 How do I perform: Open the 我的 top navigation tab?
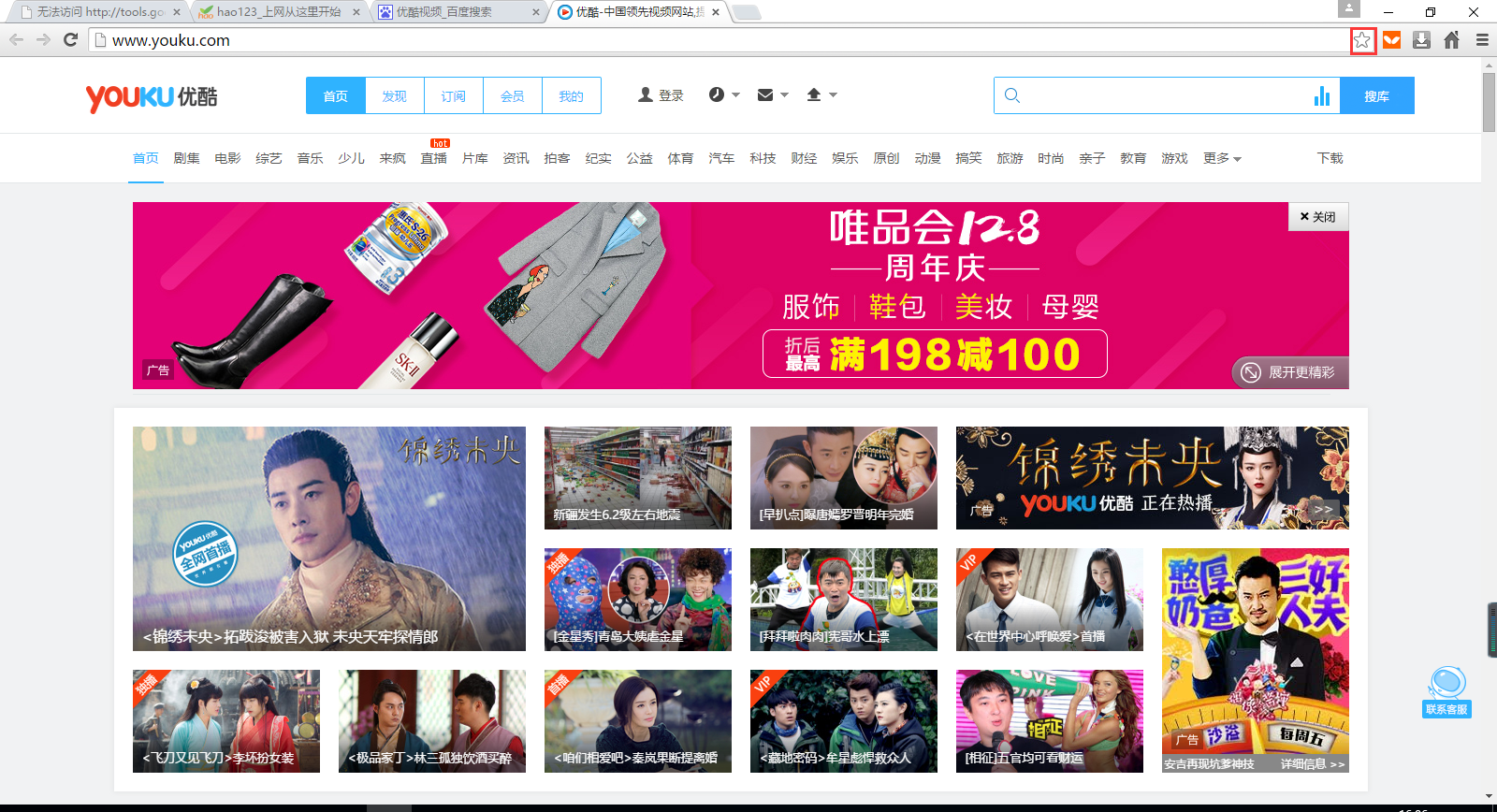pos(572,96)
